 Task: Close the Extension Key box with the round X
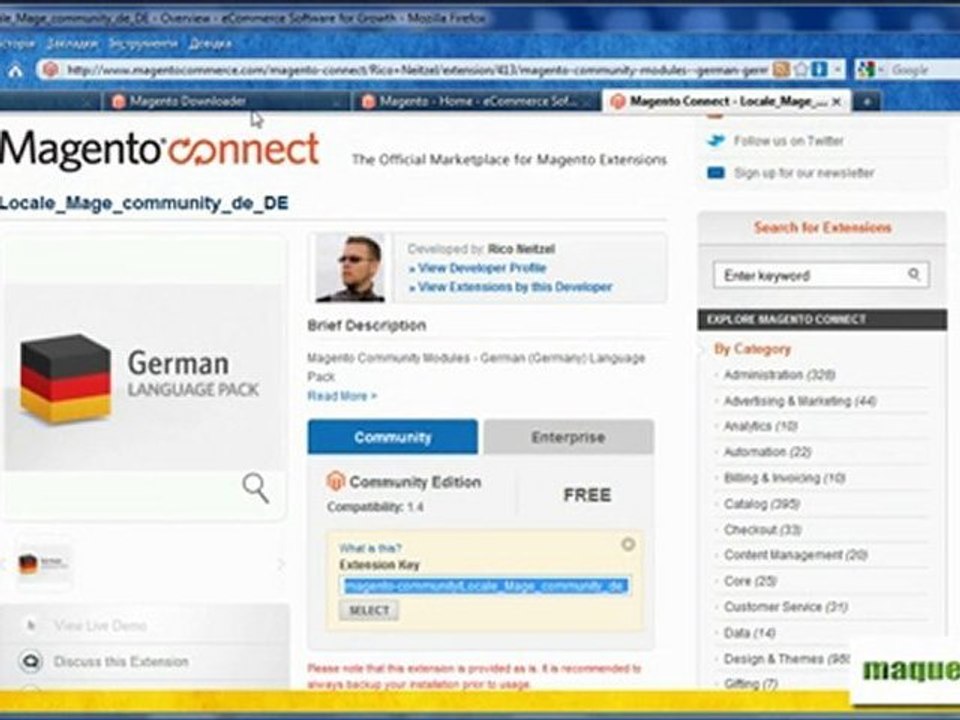tap(628, 544)
